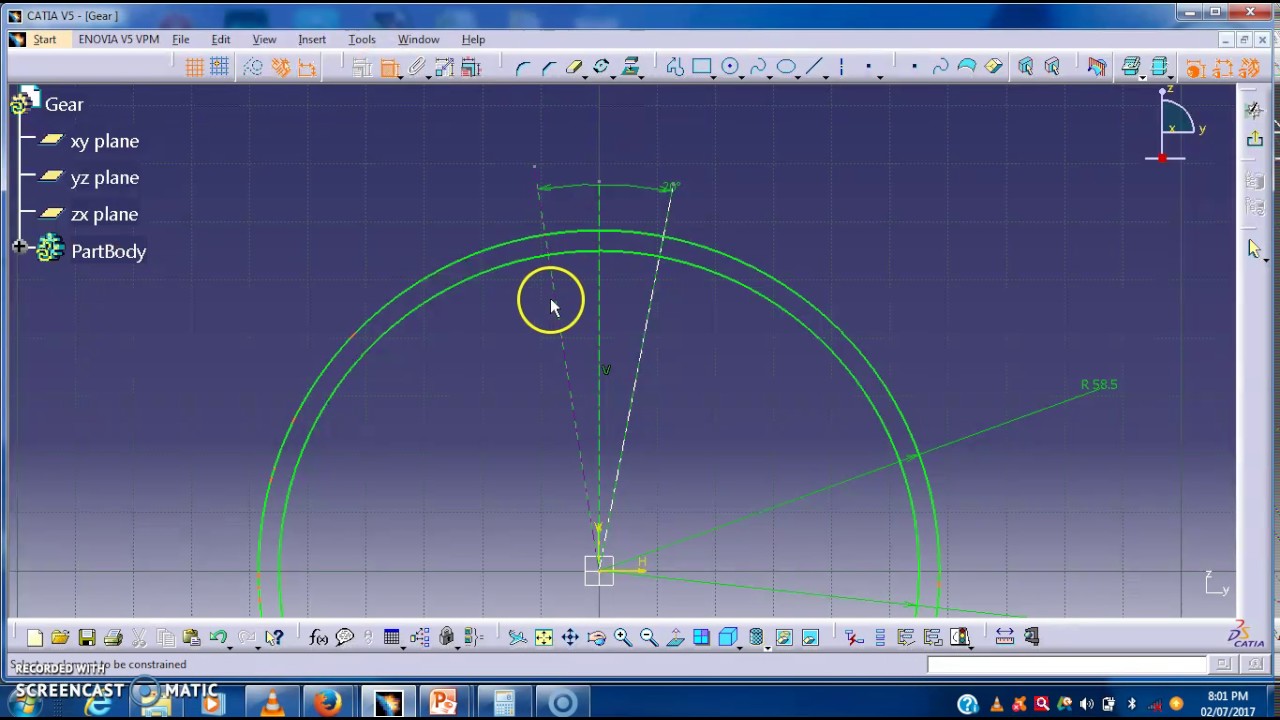
Task: Open the Window menu
Action: [x=418, y=40]
